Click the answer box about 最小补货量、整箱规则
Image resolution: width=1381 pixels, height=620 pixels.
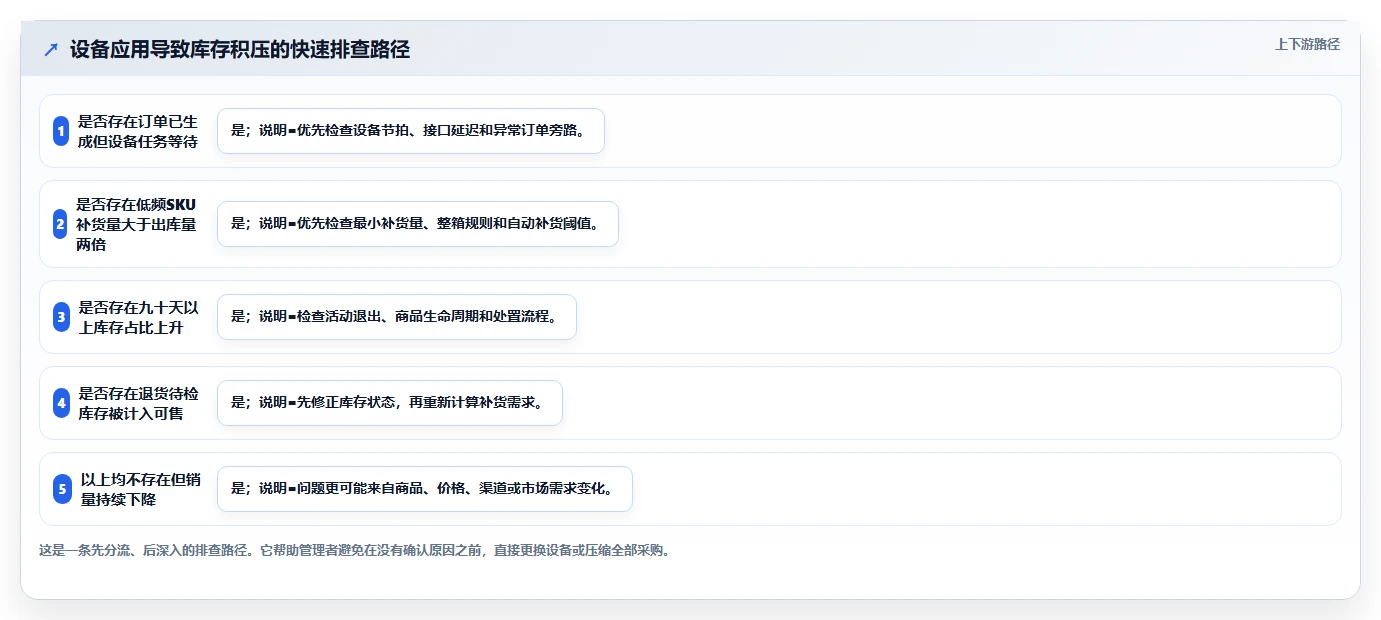pos(418,224)
